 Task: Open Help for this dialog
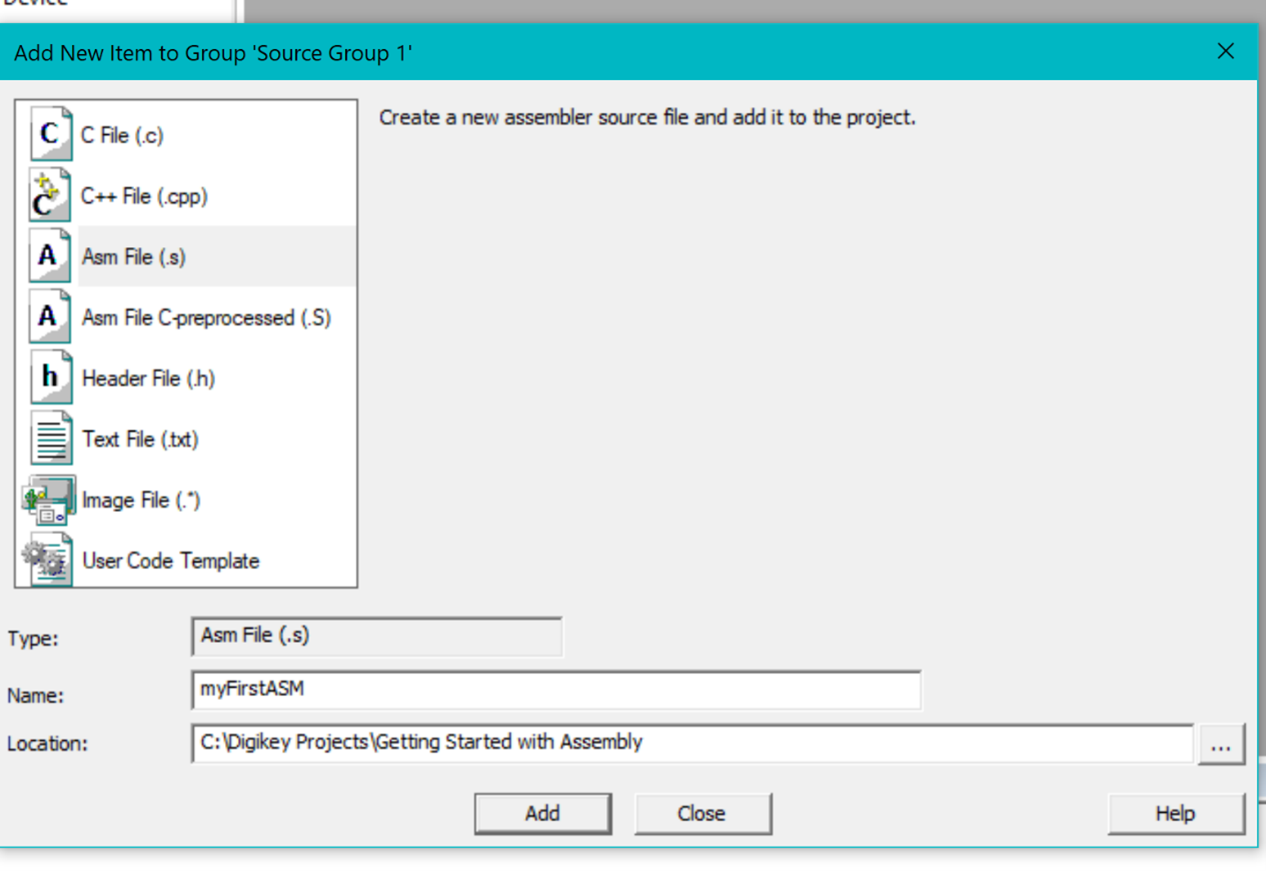[1176, 813]
